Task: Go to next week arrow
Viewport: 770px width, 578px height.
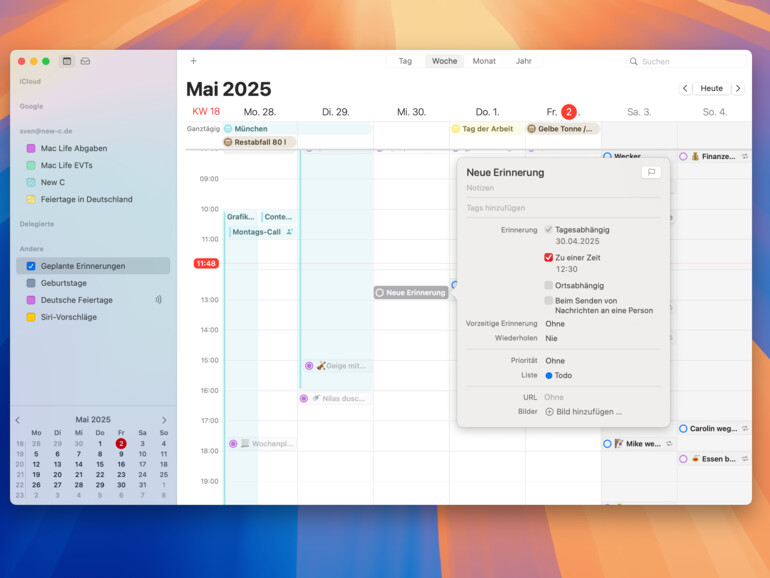Action: (x=738, y=88)
